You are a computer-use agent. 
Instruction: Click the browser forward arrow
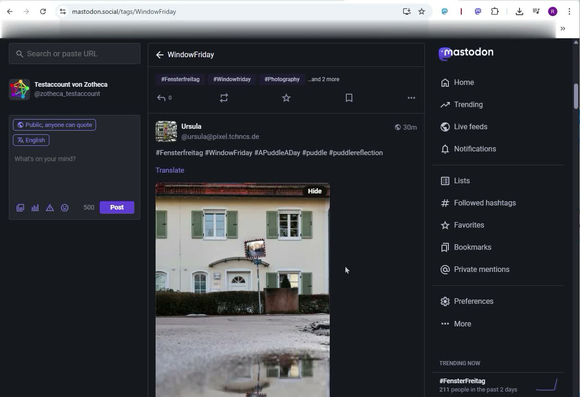point(26,11)
